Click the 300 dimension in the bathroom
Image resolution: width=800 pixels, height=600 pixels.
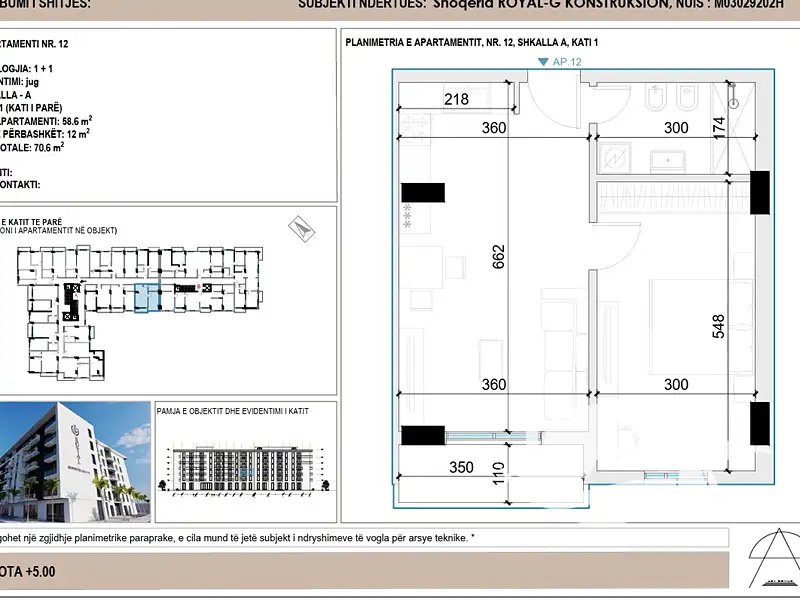coord(676,128)
